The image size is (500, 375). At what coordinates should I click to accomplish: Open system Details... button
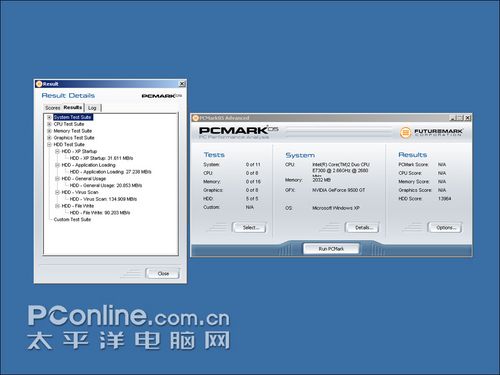click(x=362, y=228)
